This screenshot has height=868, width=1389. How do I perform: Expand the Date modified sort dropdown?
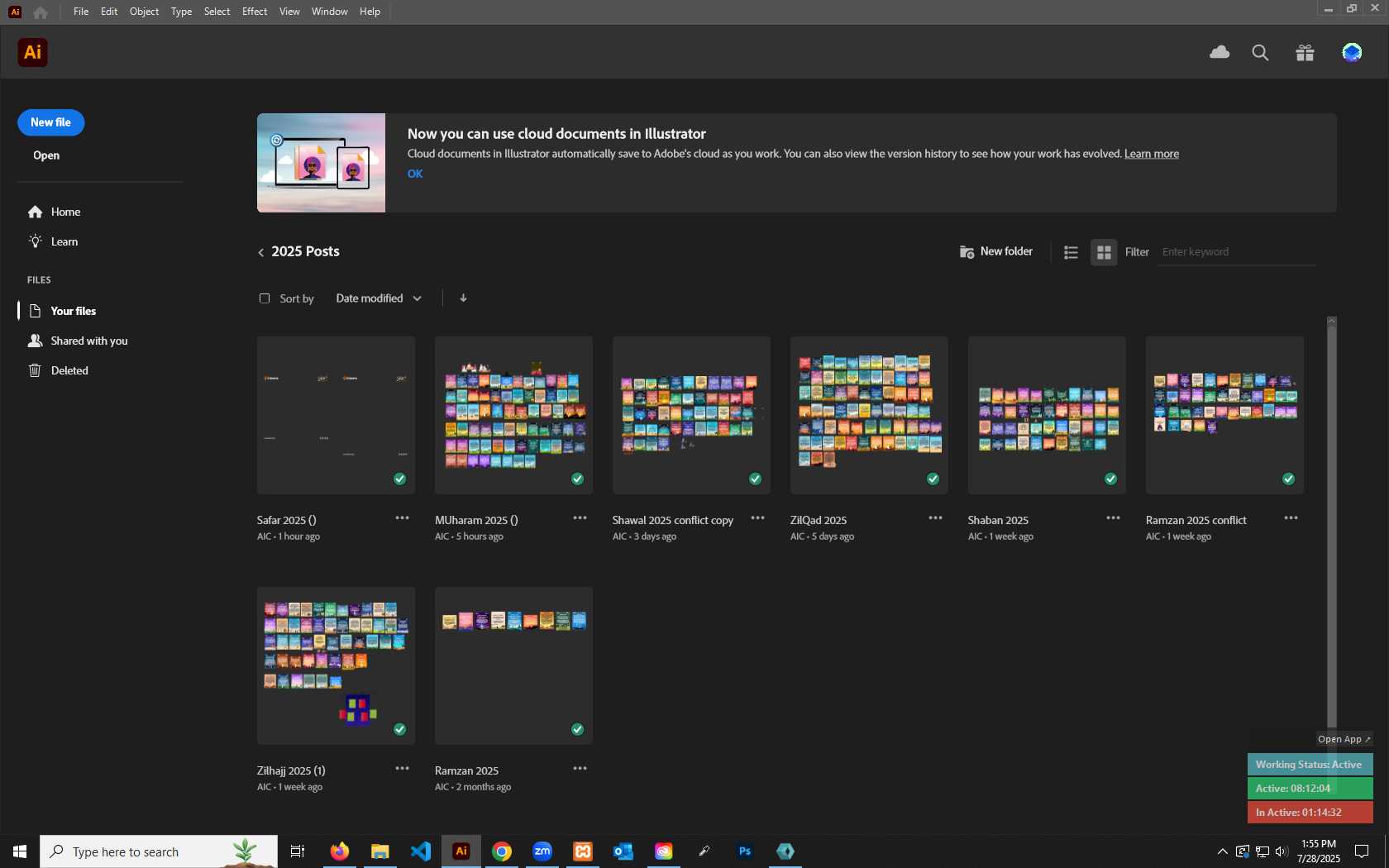(379, 298)
